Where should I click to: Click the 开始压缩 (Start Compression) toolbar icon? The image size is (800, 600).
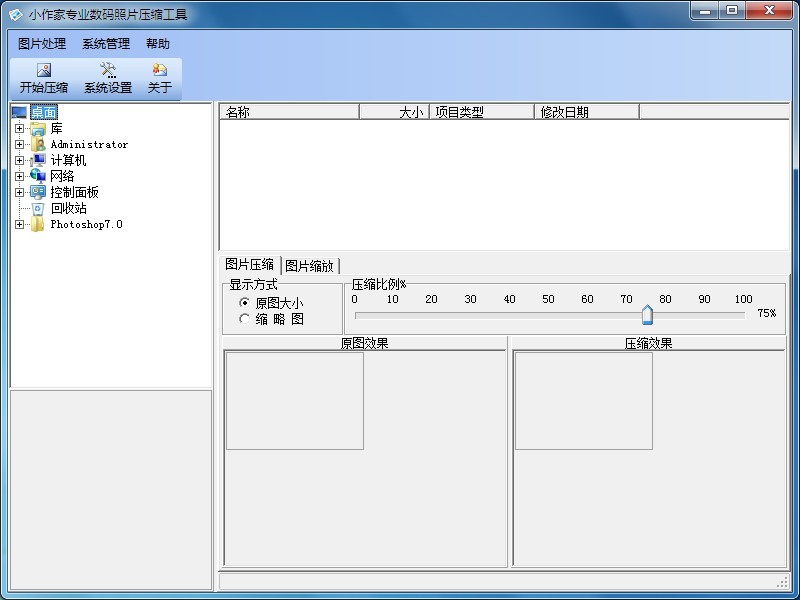(44, 71)
